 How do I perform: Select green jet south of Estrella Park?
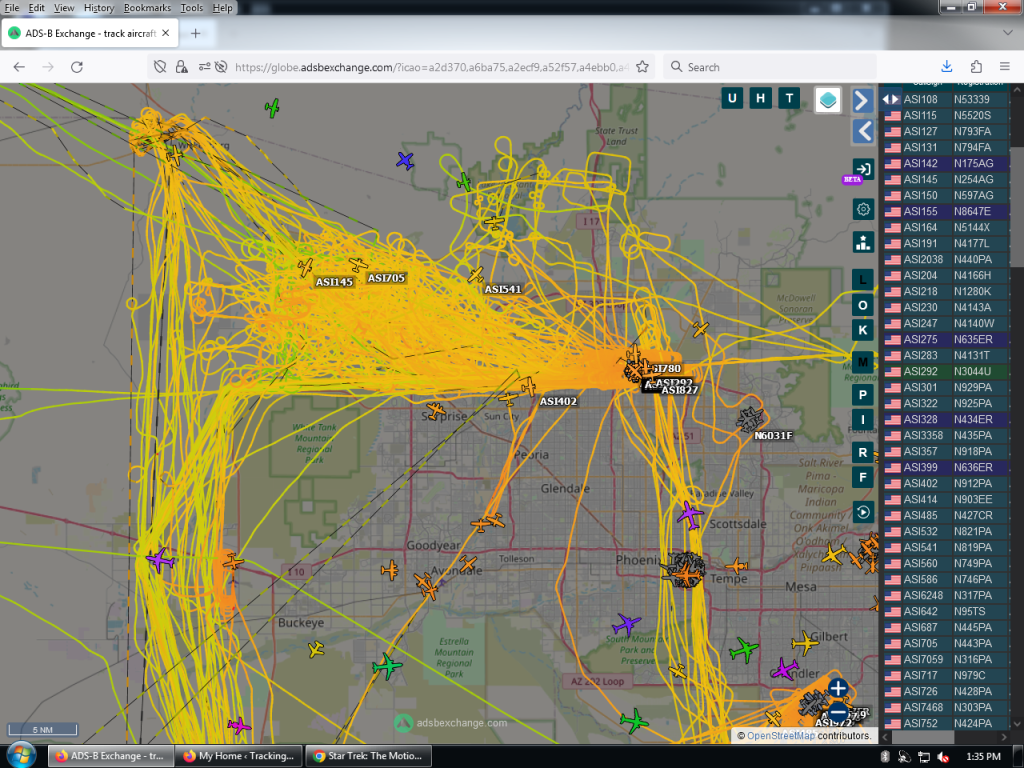coord(387,666)
